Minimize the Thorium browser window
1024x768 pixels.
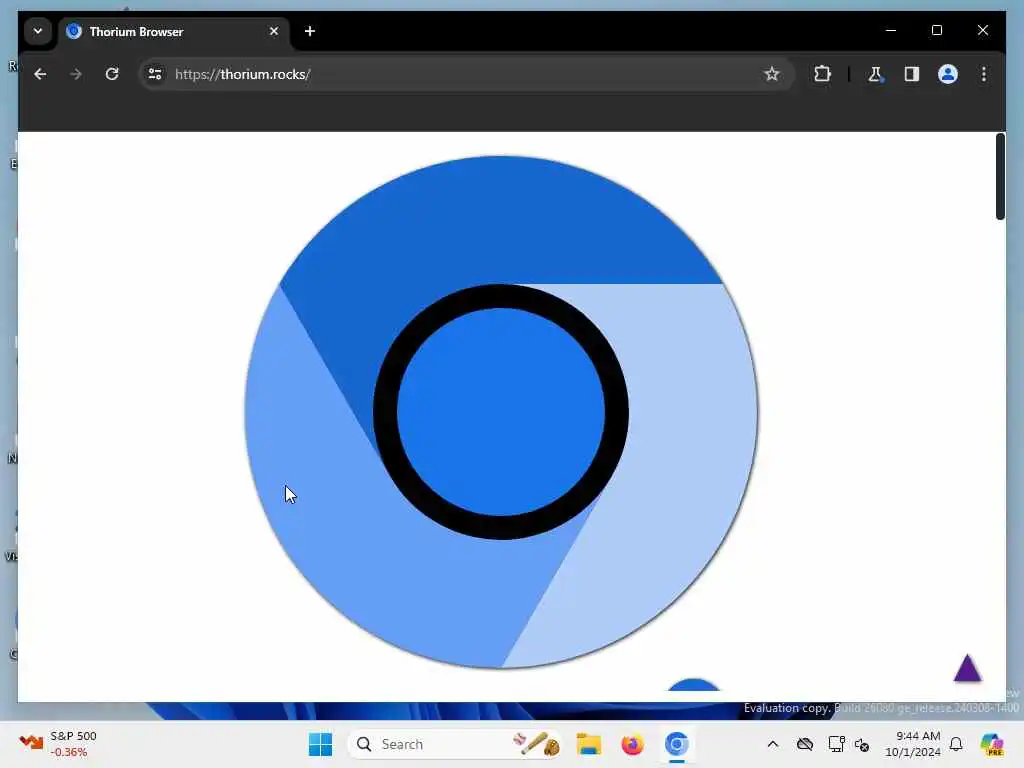[891, 31]
